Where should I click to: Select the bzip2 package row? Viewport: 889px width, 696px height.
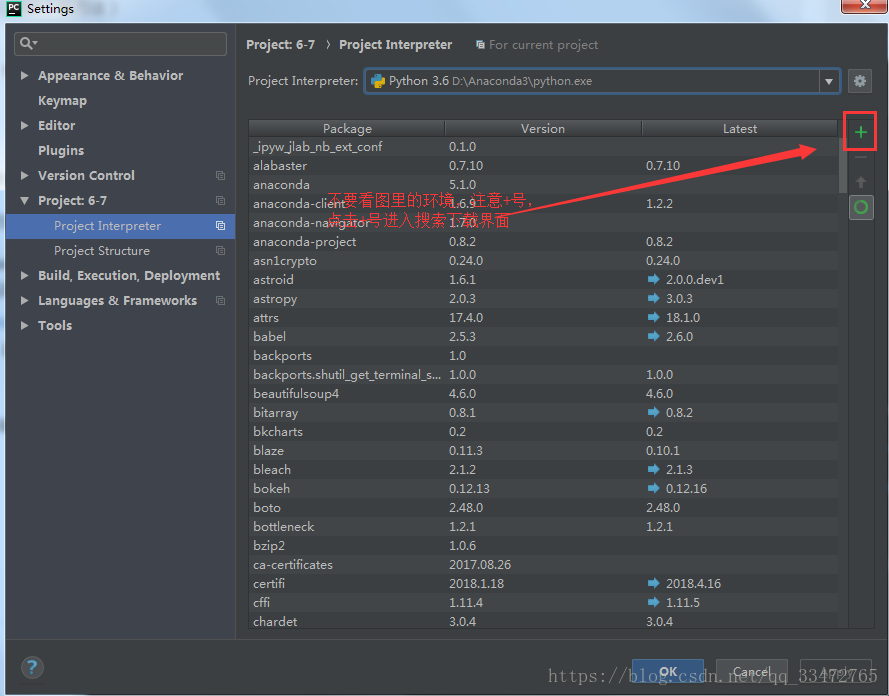point(543,545)
